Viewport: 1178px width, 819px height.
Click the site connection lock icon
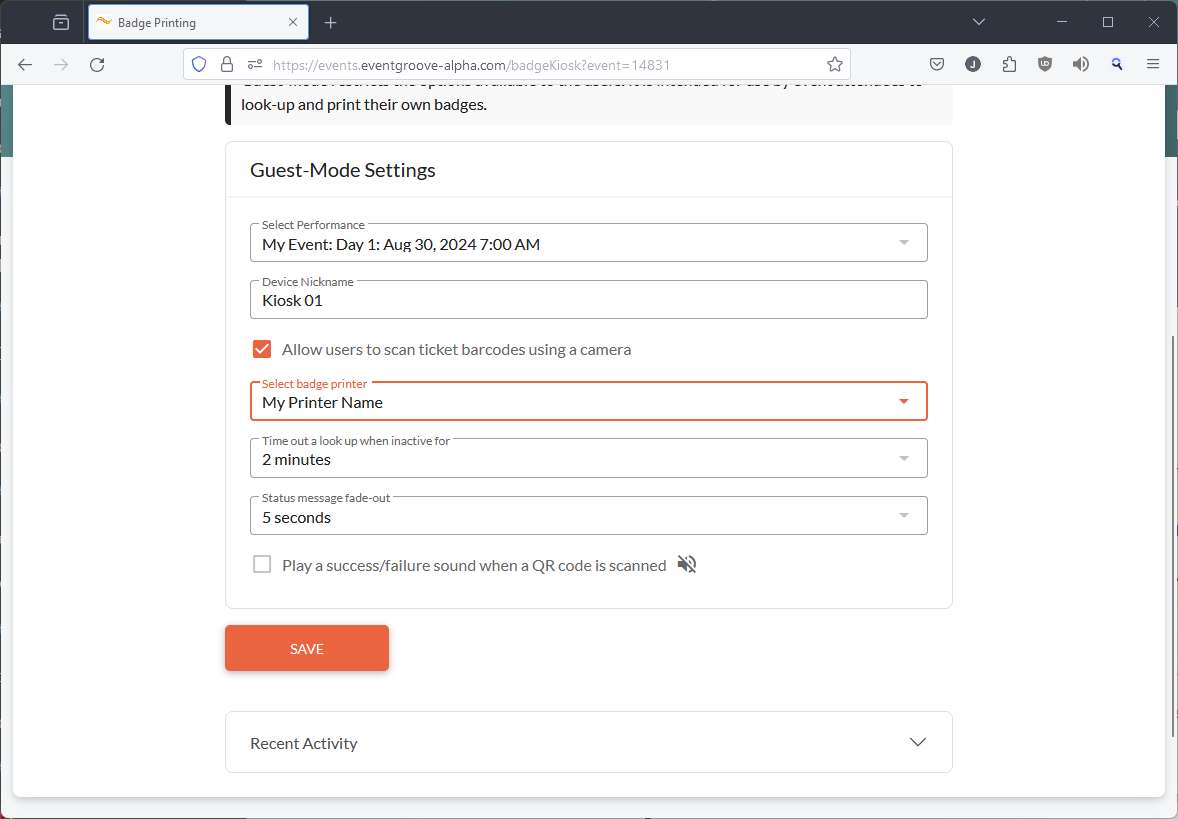[226, 63]
